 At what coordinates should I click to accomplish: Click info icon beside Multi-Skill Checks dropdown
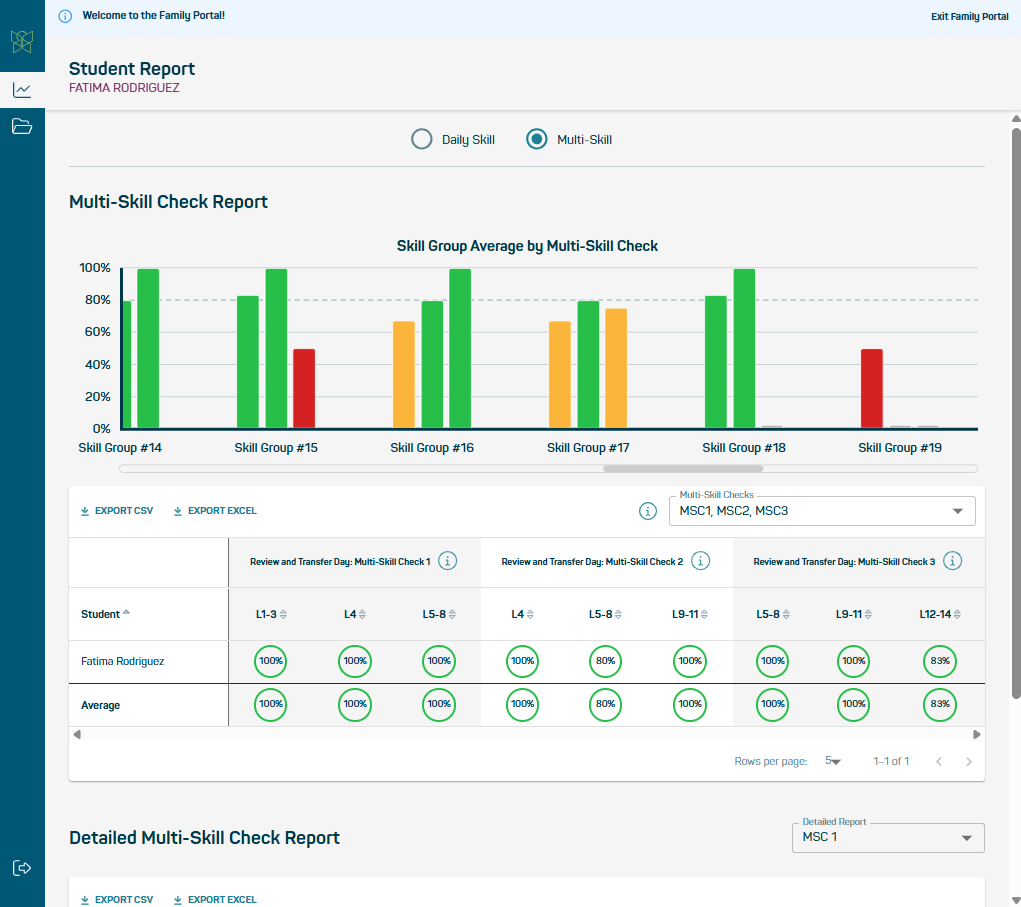(647, 511)
